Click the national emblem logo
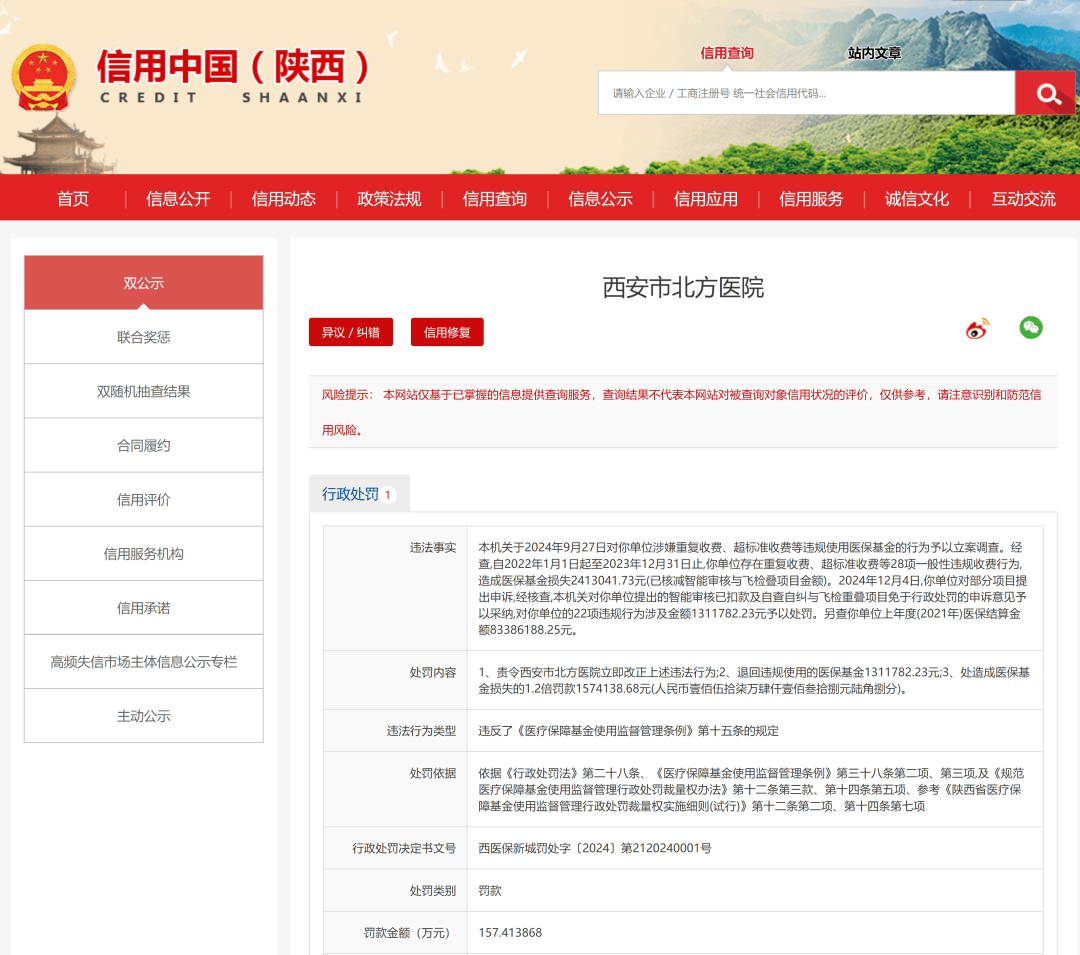The width and height of the screenshot is (1080, 955). pos(43,77)
